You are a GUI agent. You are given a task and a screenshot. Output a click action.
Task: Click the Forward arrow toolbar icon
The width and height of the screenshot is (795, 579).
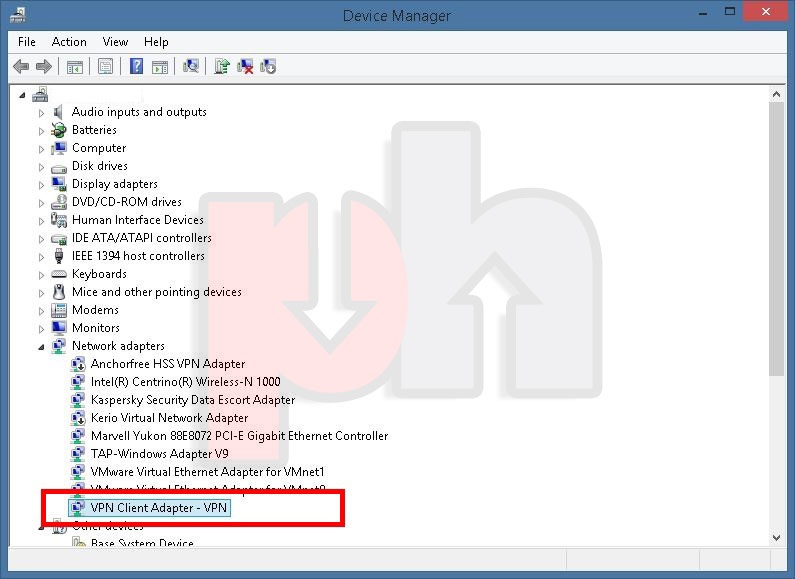tap(44, 66)
